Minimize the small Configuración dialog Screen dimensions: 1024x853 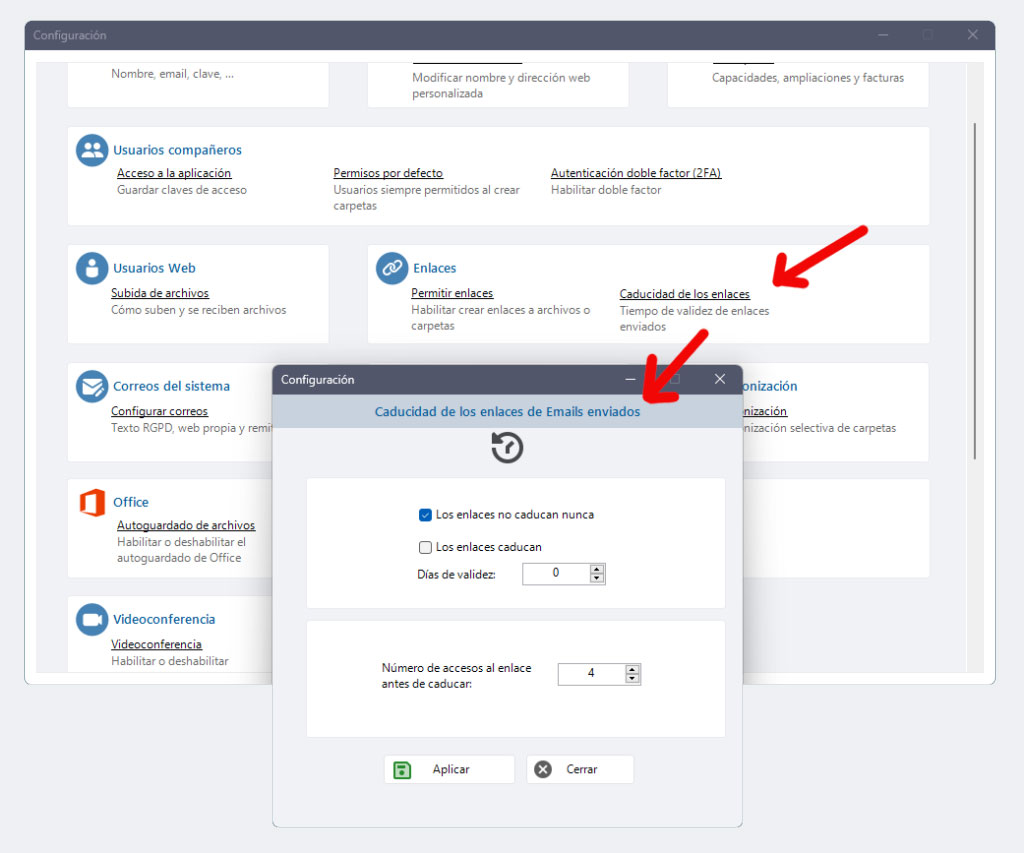630,379
